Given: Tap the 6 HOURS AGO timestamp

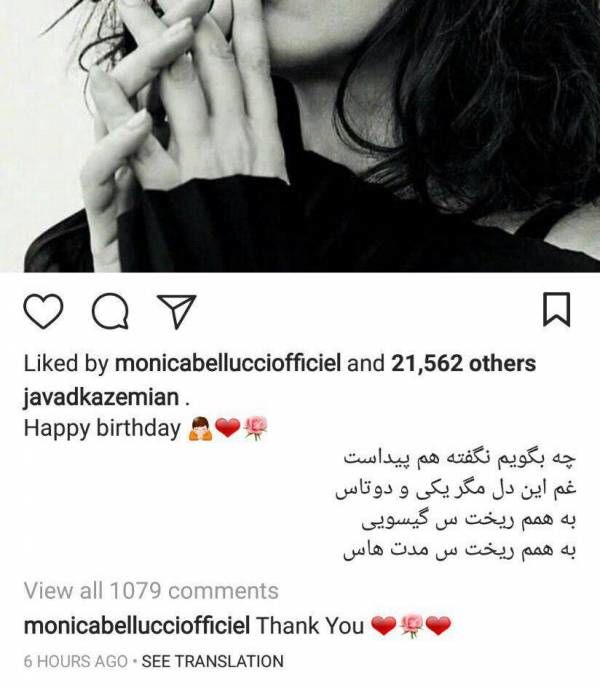Looking at the screenshot, I should pos(75,661).
